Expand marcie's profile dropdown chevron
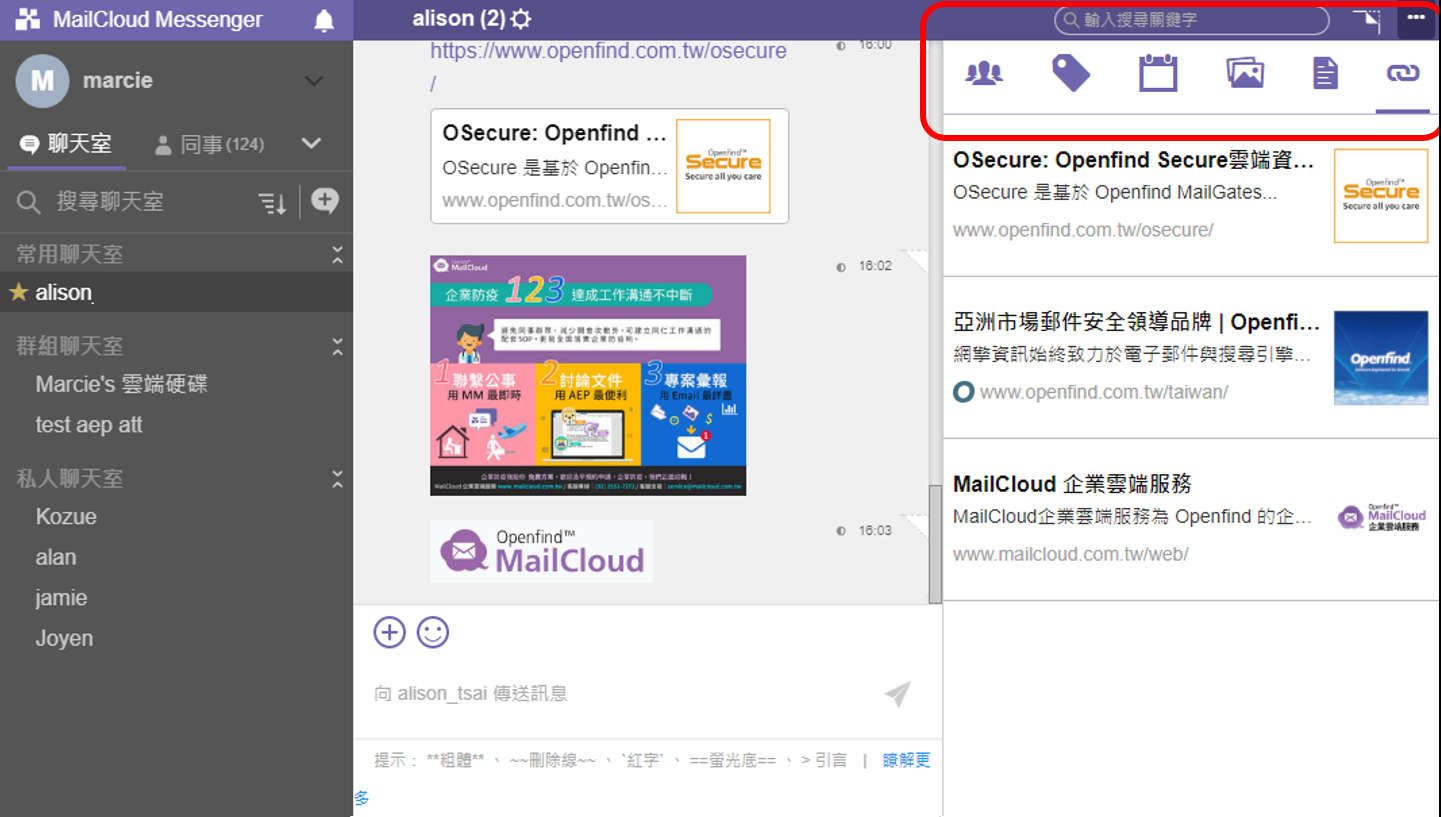Image resolution: width=1441 pixels, height=817 pixels. point(314,81)
